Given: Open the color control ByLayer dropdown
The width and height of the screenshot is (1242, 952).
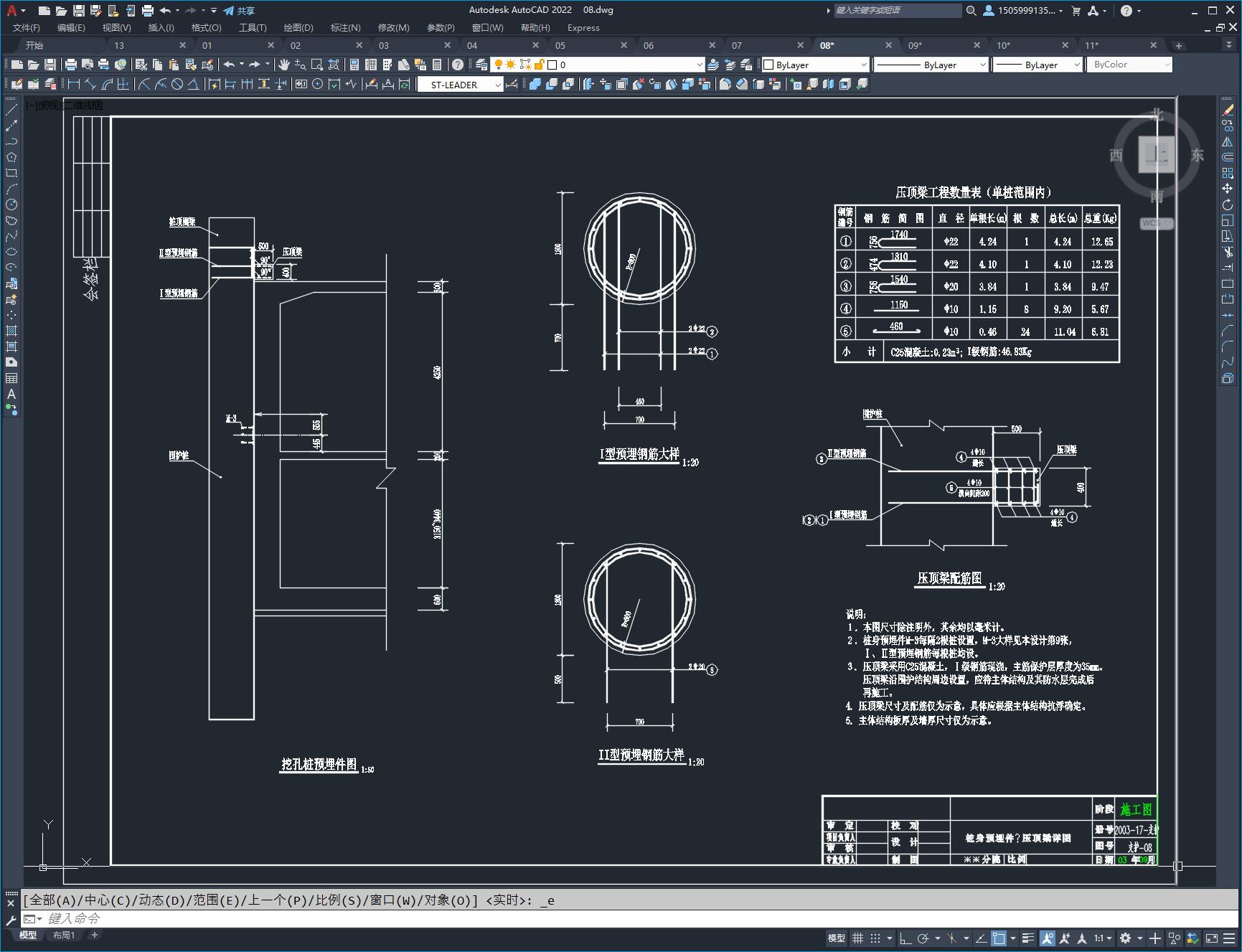Looking at the screenshot, I should 815,65.
